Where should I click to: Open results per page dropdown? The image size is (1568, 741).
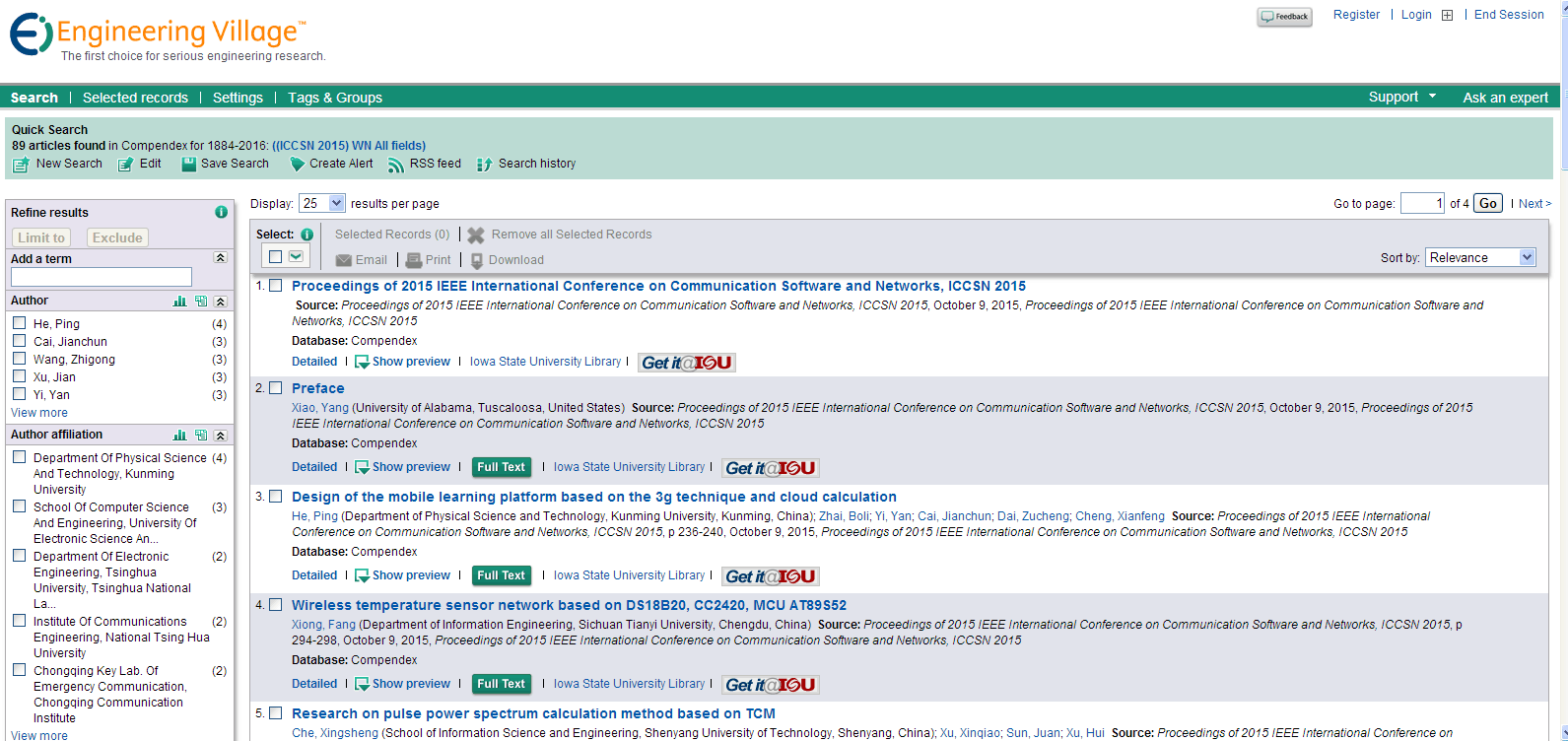coord(322,203)
